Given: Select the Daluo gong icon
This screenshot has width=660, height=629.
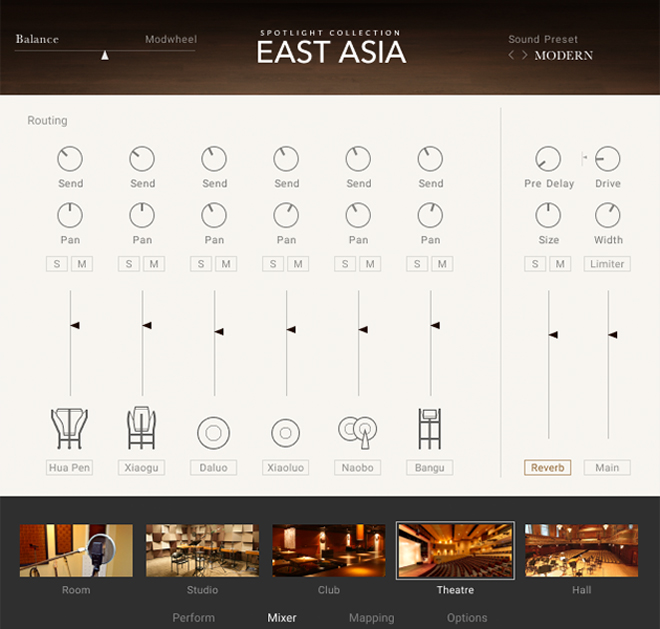Looking at the screenshot, I should point(213,433).
